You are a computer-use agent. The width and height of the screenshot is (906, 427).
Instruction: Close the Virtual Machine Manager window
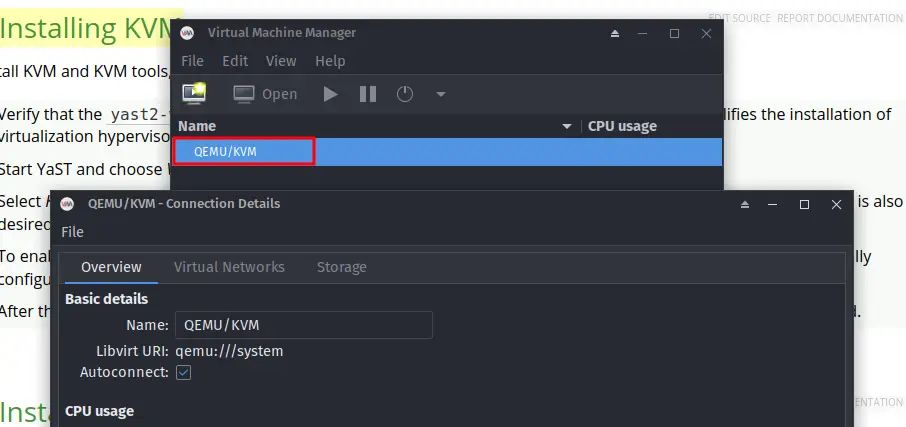pos(706,34)
